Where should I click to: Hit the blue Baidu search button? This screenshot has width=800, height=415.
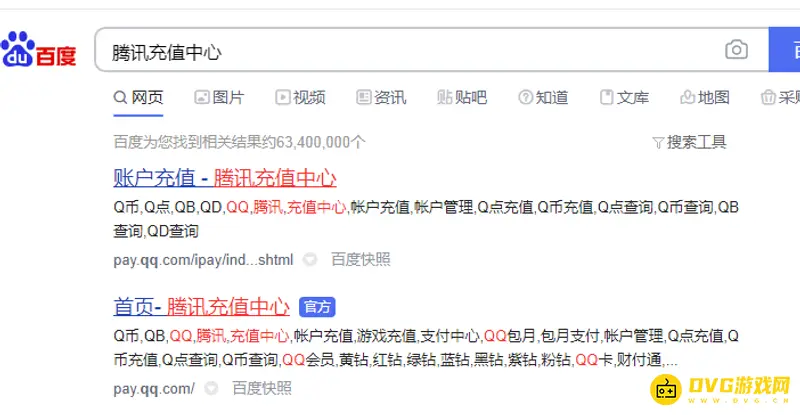click(785, 50)
